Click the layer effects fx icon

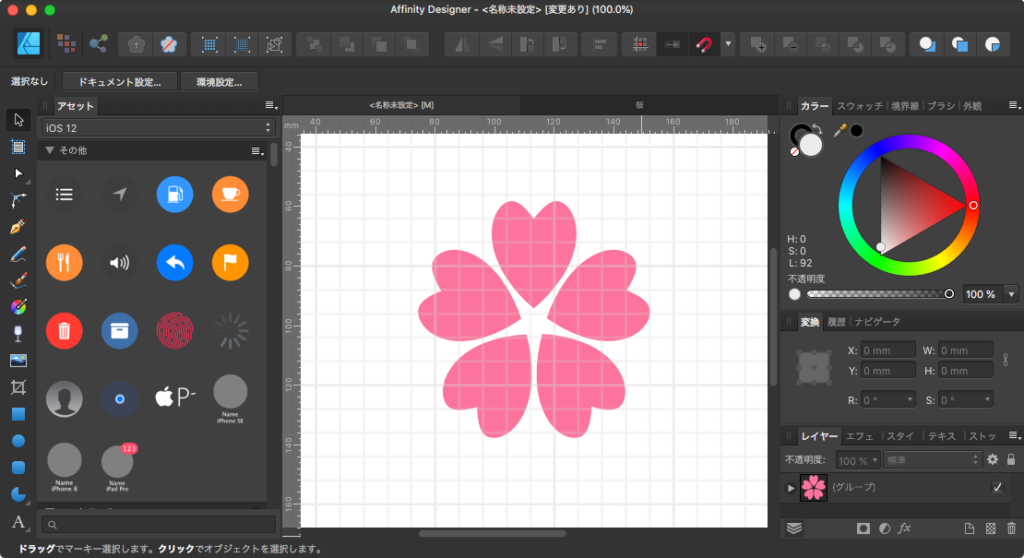[x=904, y=528]
